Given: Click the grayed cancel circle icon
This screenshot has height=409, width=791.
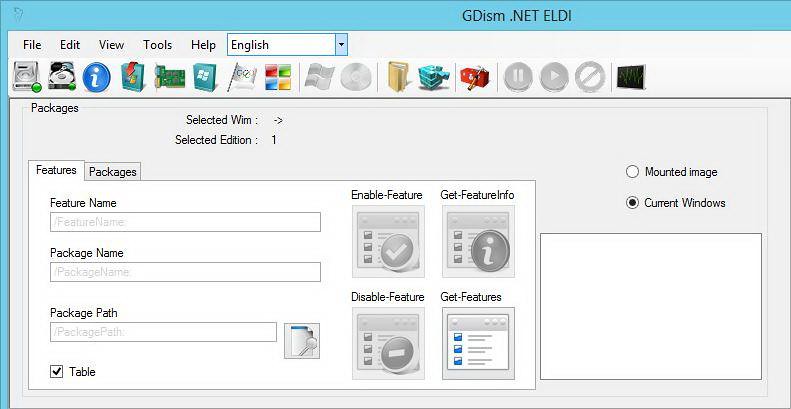Looking at the screenshot, I should [590, 78].
